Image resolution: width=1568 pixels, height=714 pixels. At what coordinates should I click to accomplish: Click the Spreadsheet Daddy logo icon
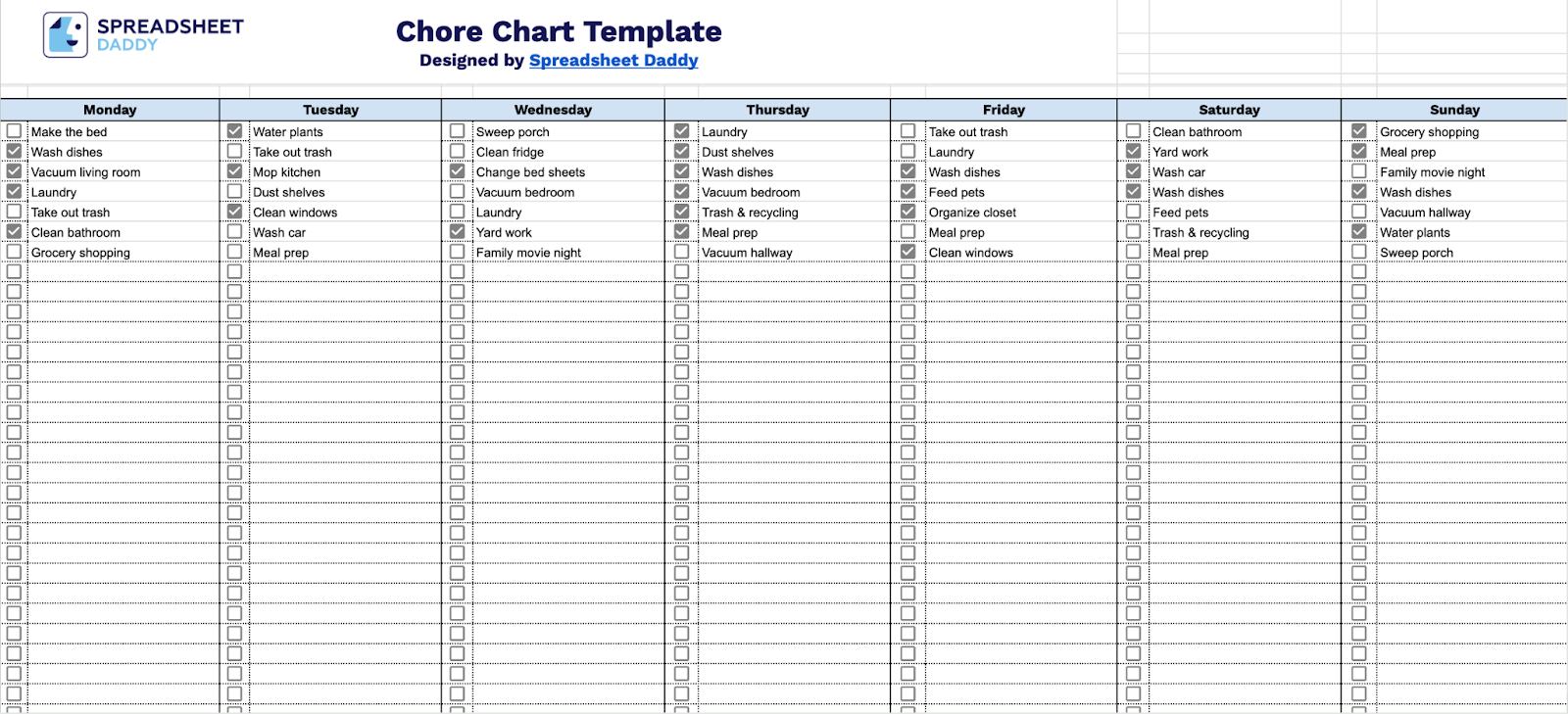(x=66, y=35)
